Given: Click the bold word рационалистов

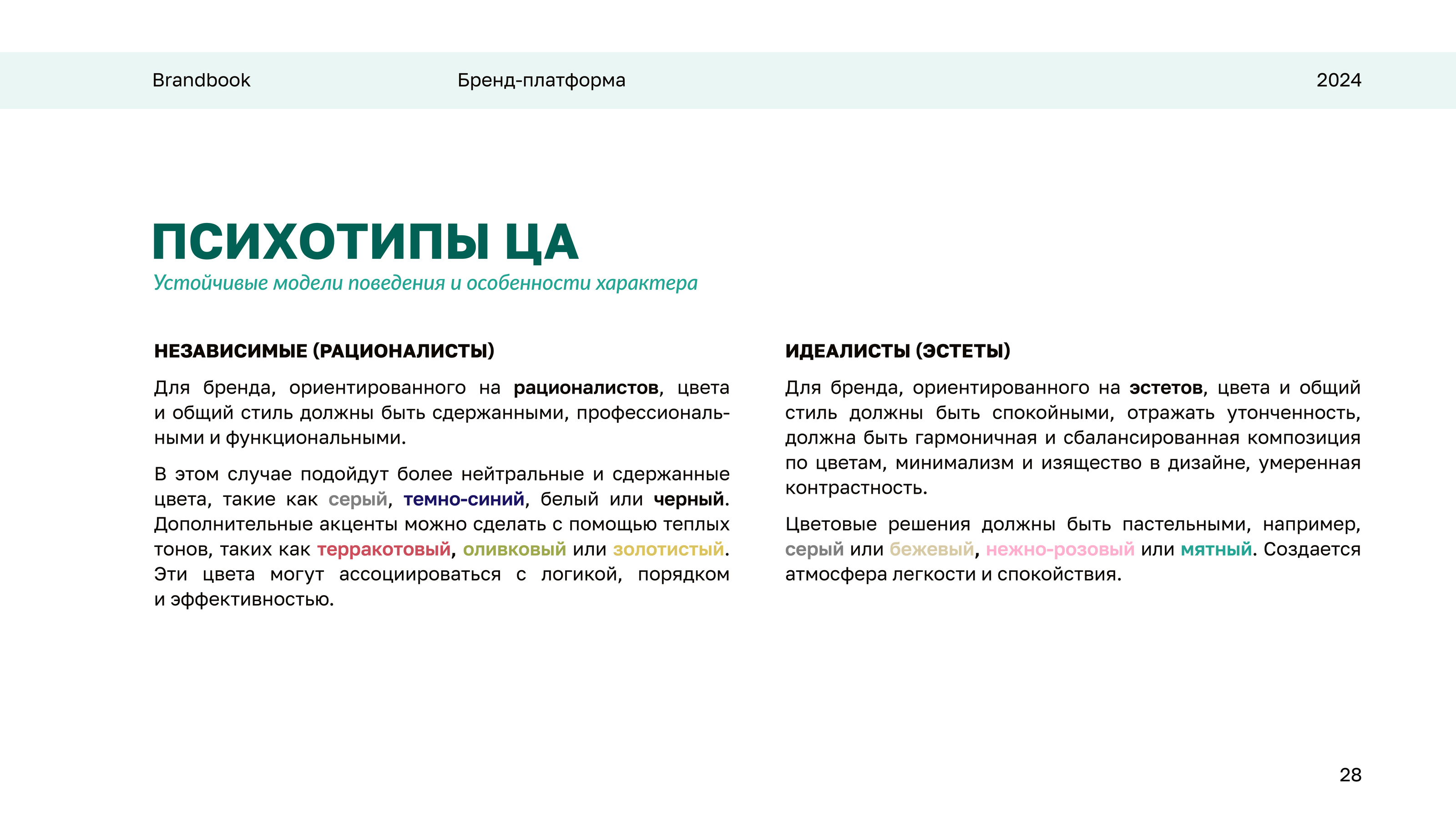Looking at the screenshot, I should (x=586, y=388).
